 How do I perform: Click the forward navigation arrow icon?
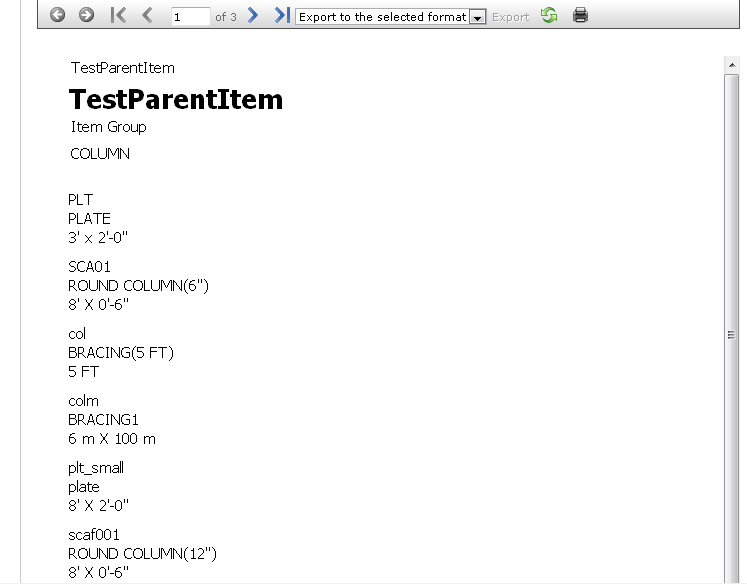click(x=86, y=16)
